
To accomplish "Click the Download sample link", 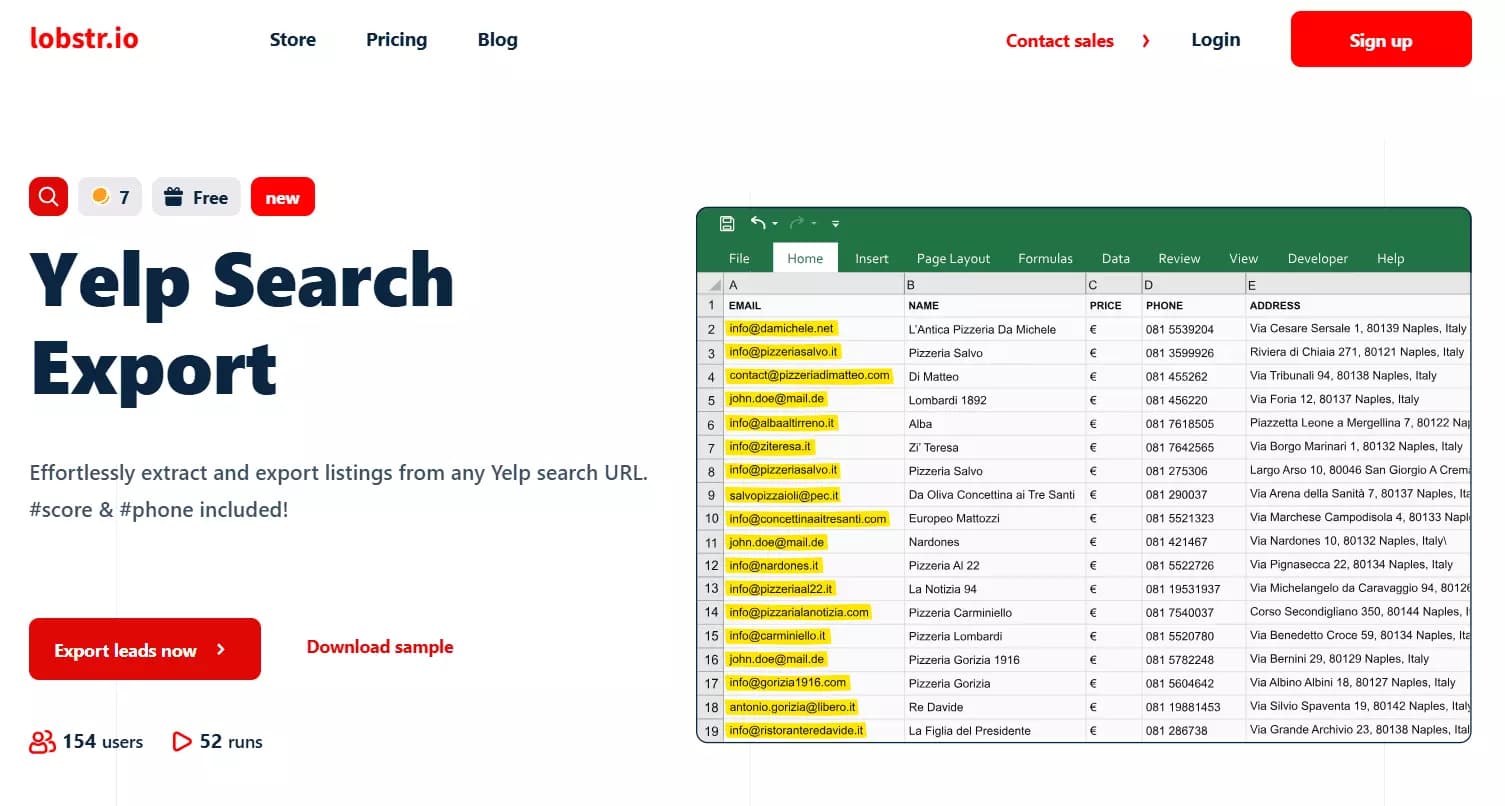I will pyautogui.click(x=380, y=647).
